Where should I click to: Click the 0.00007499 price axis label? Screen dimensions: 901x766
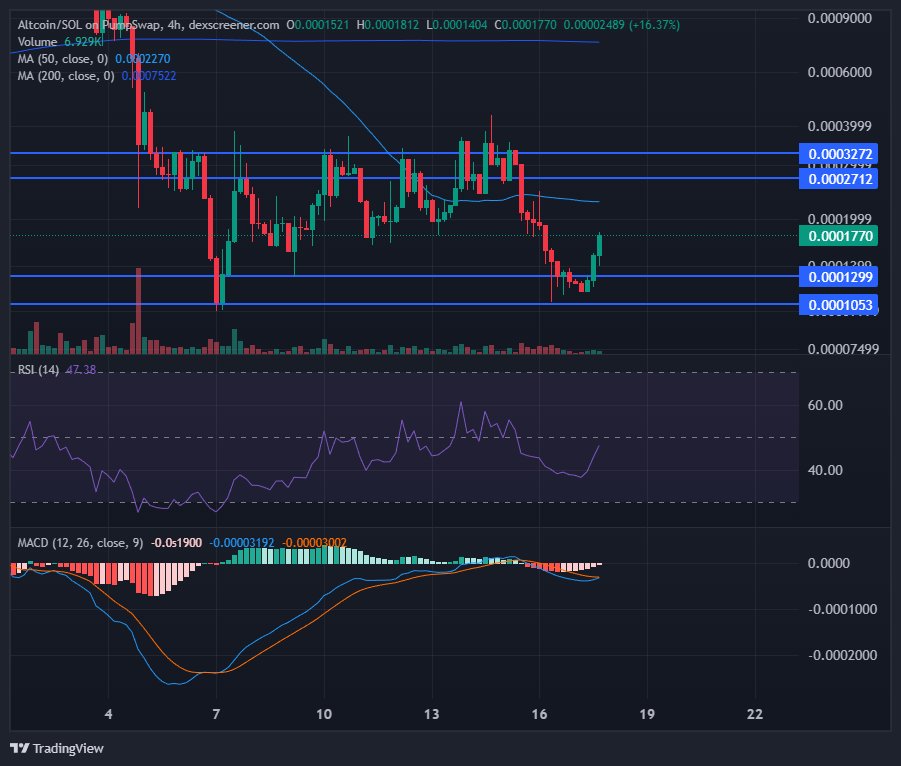tap(843, 349)
